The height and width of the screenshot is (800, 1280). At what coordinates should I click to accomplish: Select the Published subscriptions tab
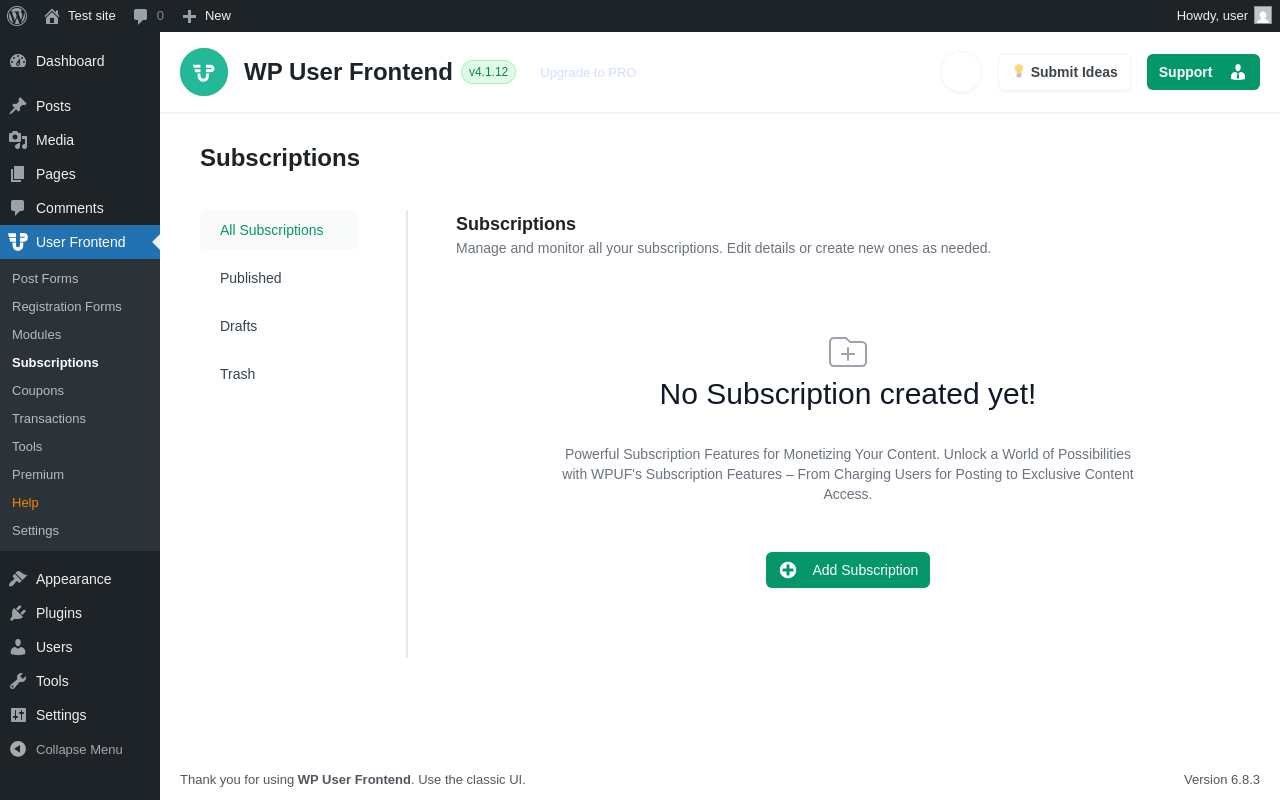click(x=251, y=278)
